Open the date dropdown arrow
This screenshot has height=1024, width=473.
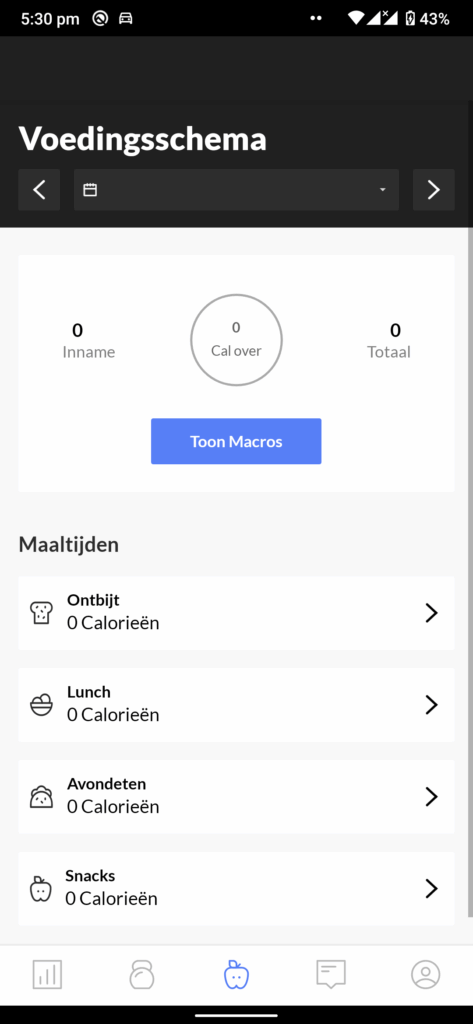coord(383,190)
